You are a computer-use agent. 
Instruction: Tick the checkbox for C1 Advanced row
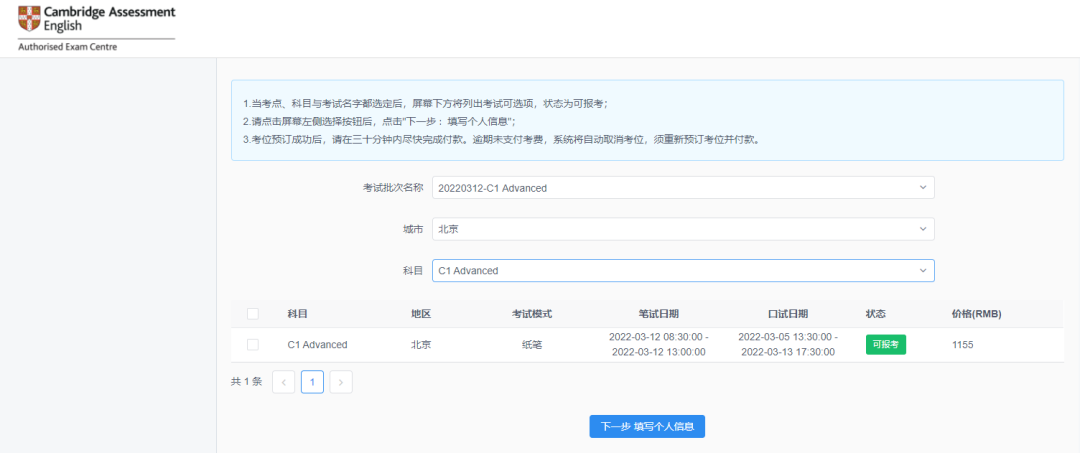(x=253, y=345)
